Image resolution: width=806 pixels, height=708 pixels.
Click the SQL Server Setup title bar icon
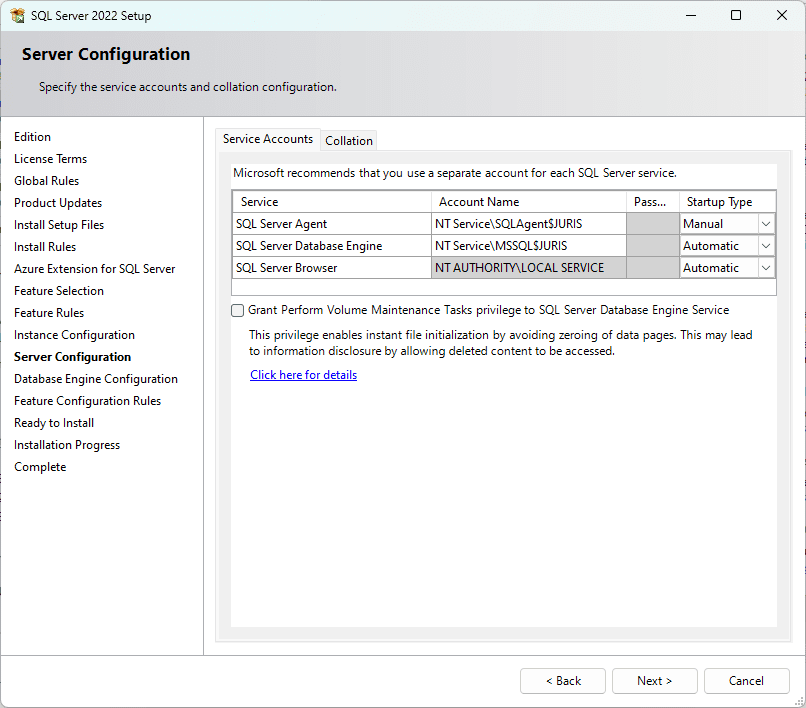tap(18, 15)
